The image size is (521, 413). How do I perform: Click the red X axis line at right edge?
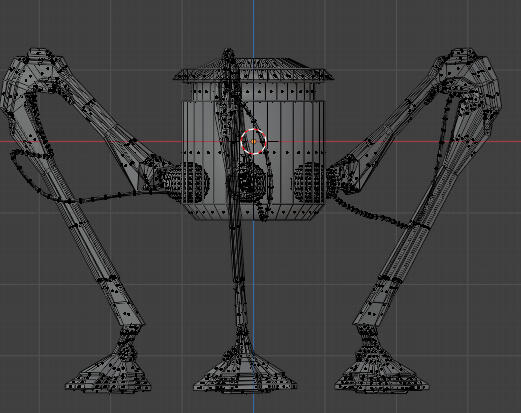[510, 142]
